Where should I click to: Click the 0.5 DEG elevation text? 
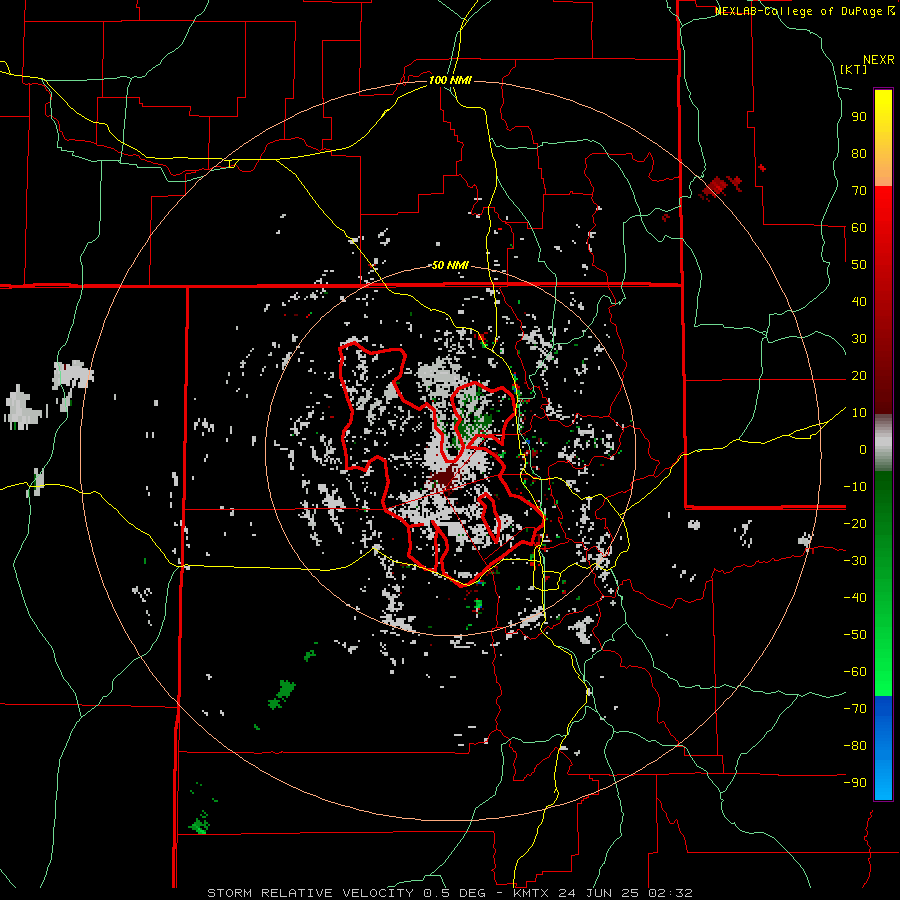point(455,893)
